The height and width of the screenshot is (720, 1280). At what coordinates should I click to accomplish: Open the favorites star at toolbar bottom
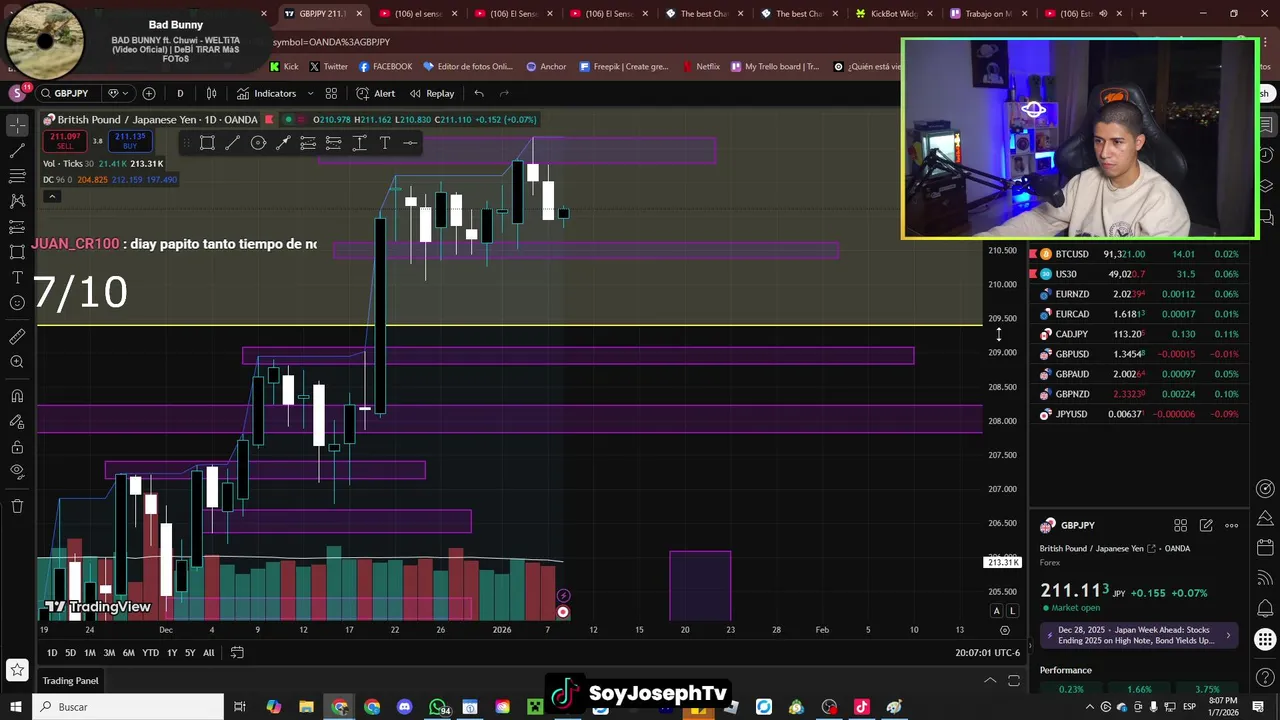click(x=17, y=670)
